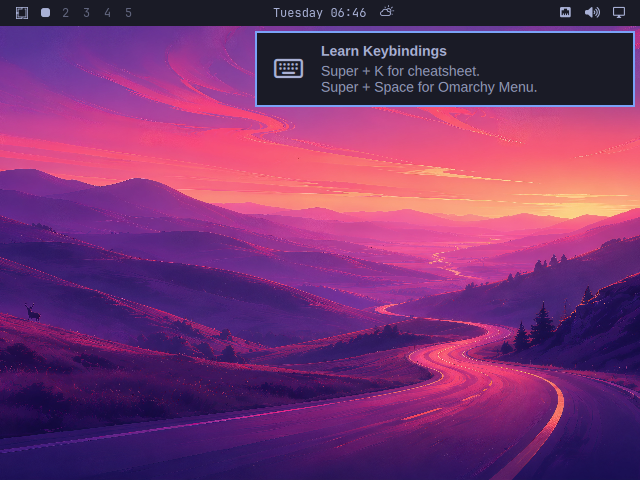The height and width of the screenshot is (480, 640).
Task: Open the monitor display icon
Action: point(619,13)
